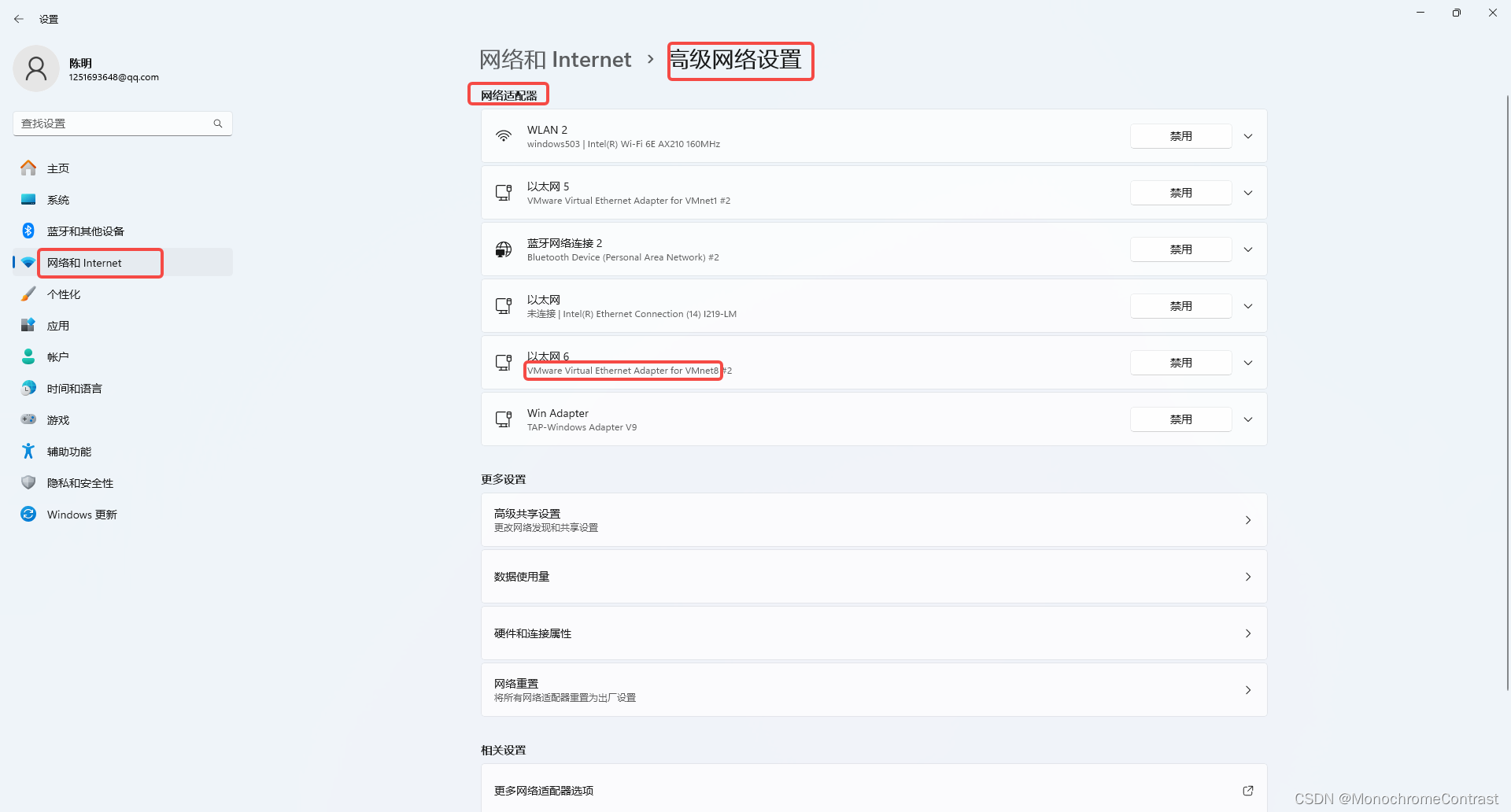1511x812 pixels.
Task: Open 高级共享设置 chevron
Action: coord(1248,520)
